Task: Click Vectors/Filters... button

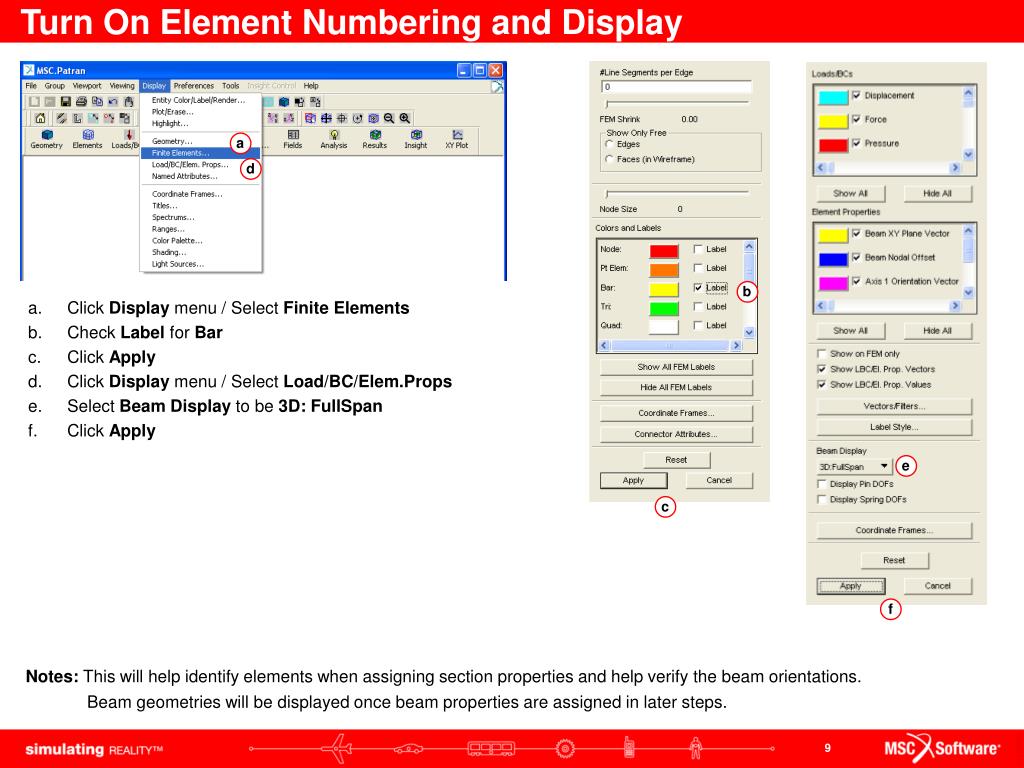Action: pyautogui.click(x=894, y=406)
